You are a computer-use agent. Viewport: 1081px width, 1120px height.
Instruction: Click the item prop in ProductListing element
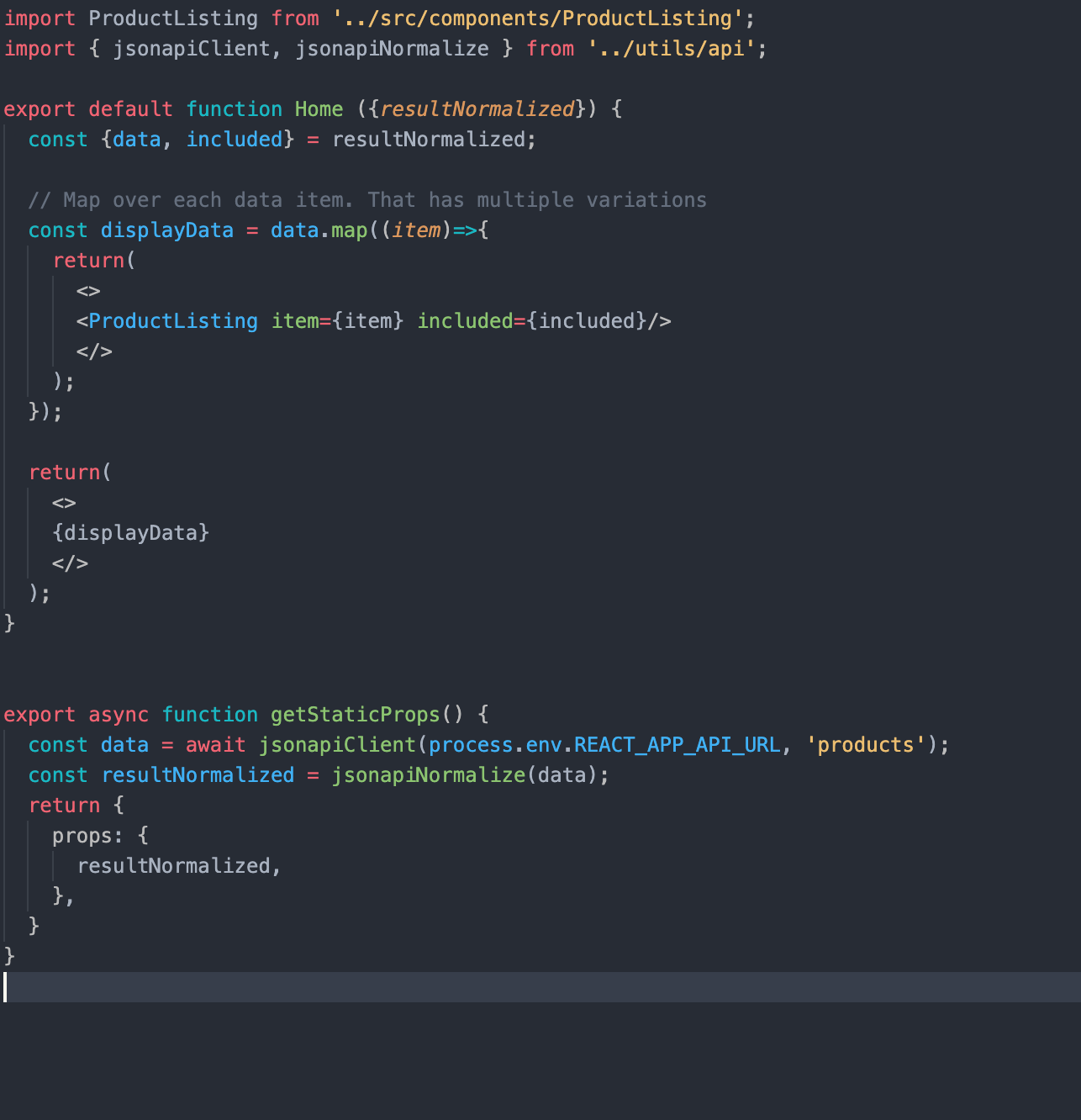(296, 320)
